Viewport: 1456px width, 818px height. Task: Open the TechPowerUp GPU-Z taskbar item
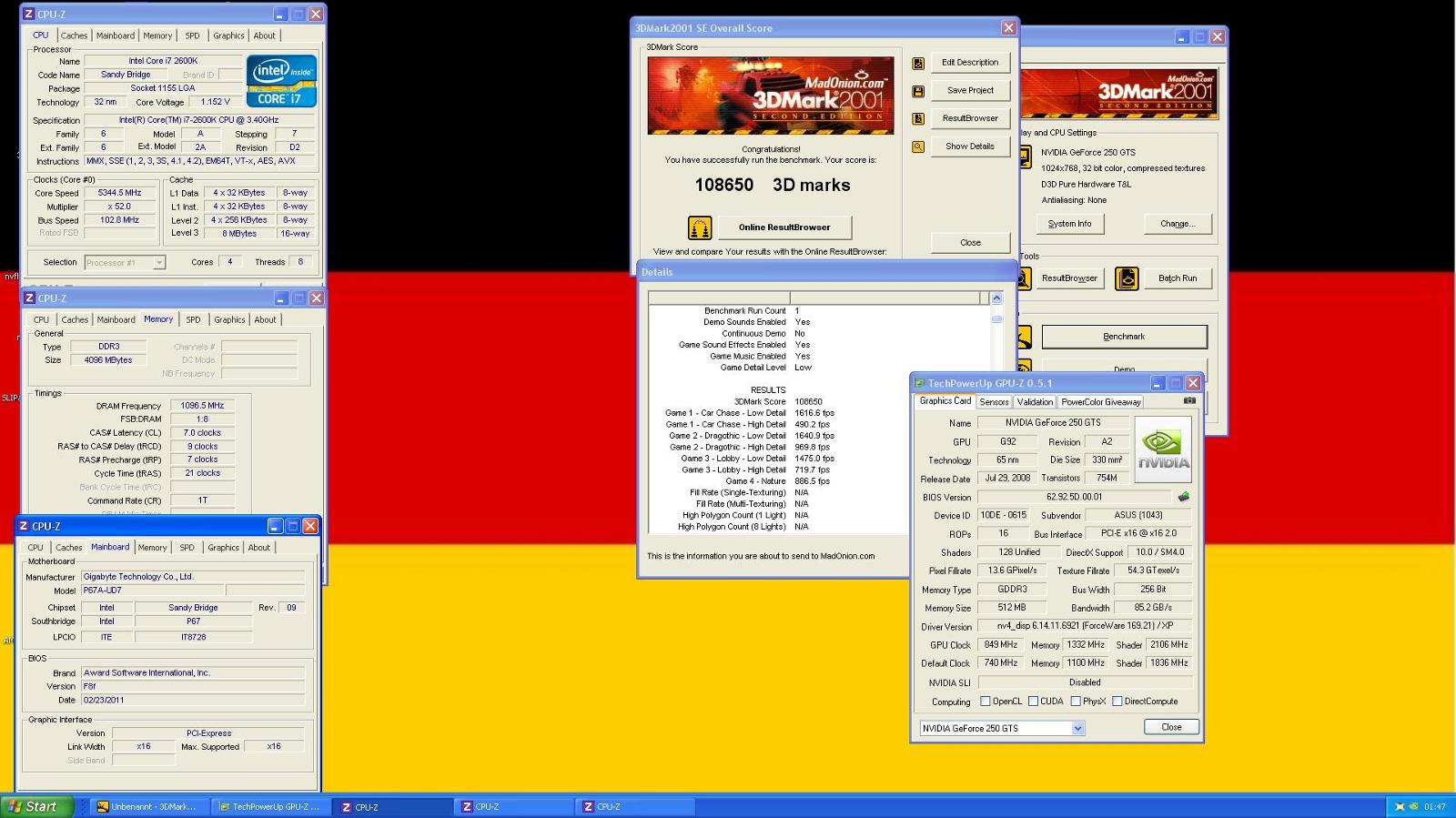click(x=270, y=807)
